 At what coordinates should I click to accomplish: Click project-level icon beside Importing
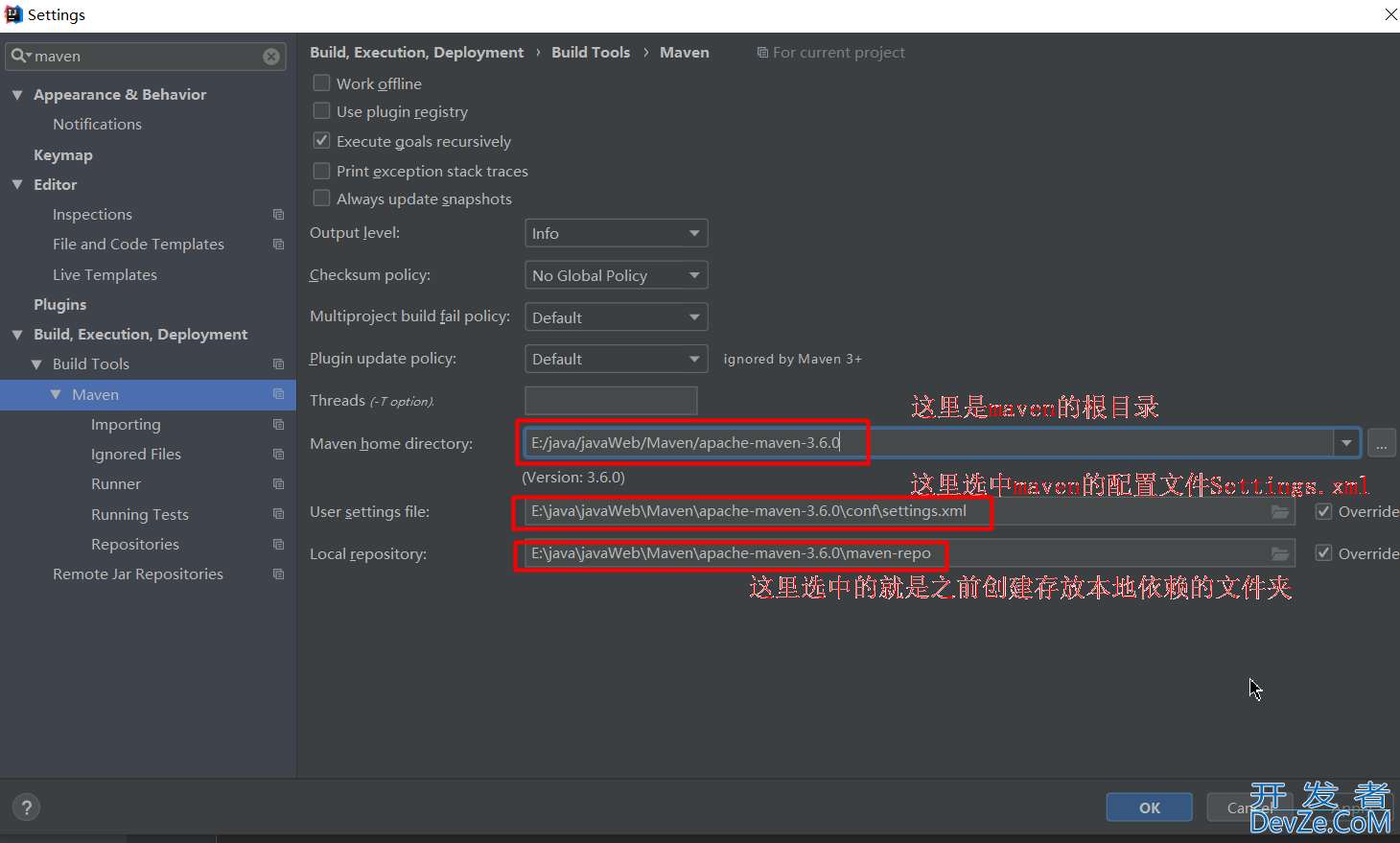coord(278,424)
